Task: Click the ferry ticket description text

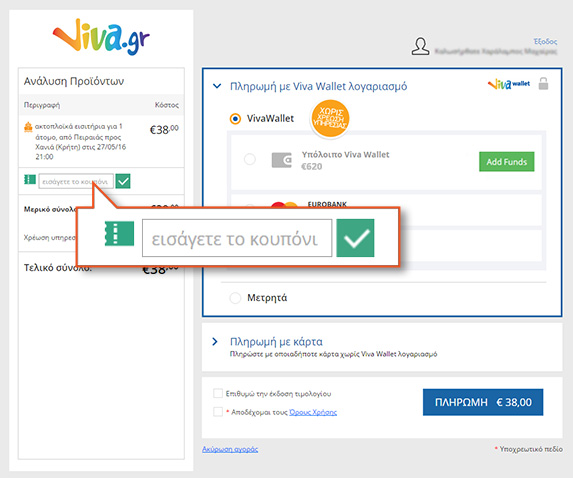Action: coord(80,141)
